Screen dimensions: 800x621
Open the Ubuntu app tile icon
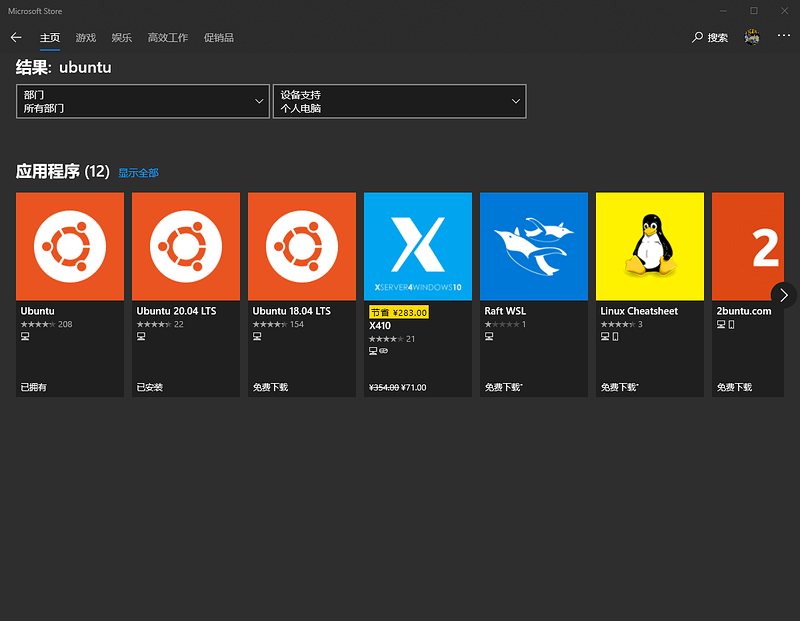click(x=70, y=246)
